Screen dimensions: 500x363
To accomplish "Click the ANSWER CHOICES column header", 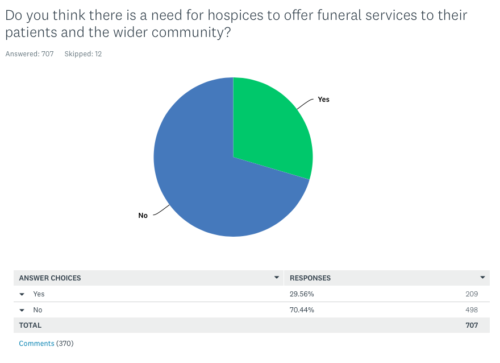I will point(50,278).
